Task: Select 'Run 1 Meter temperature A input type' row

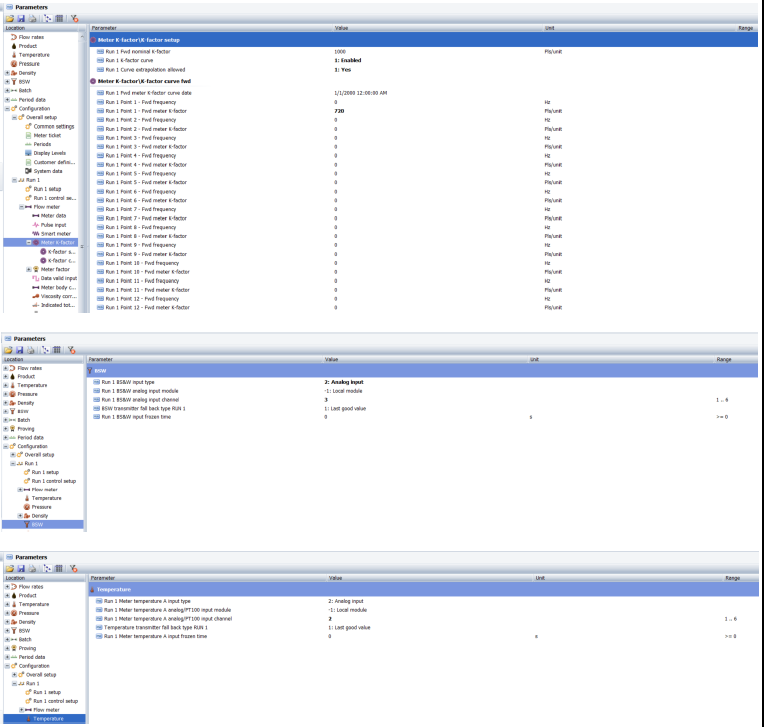Action: click(x=423, y=601)
